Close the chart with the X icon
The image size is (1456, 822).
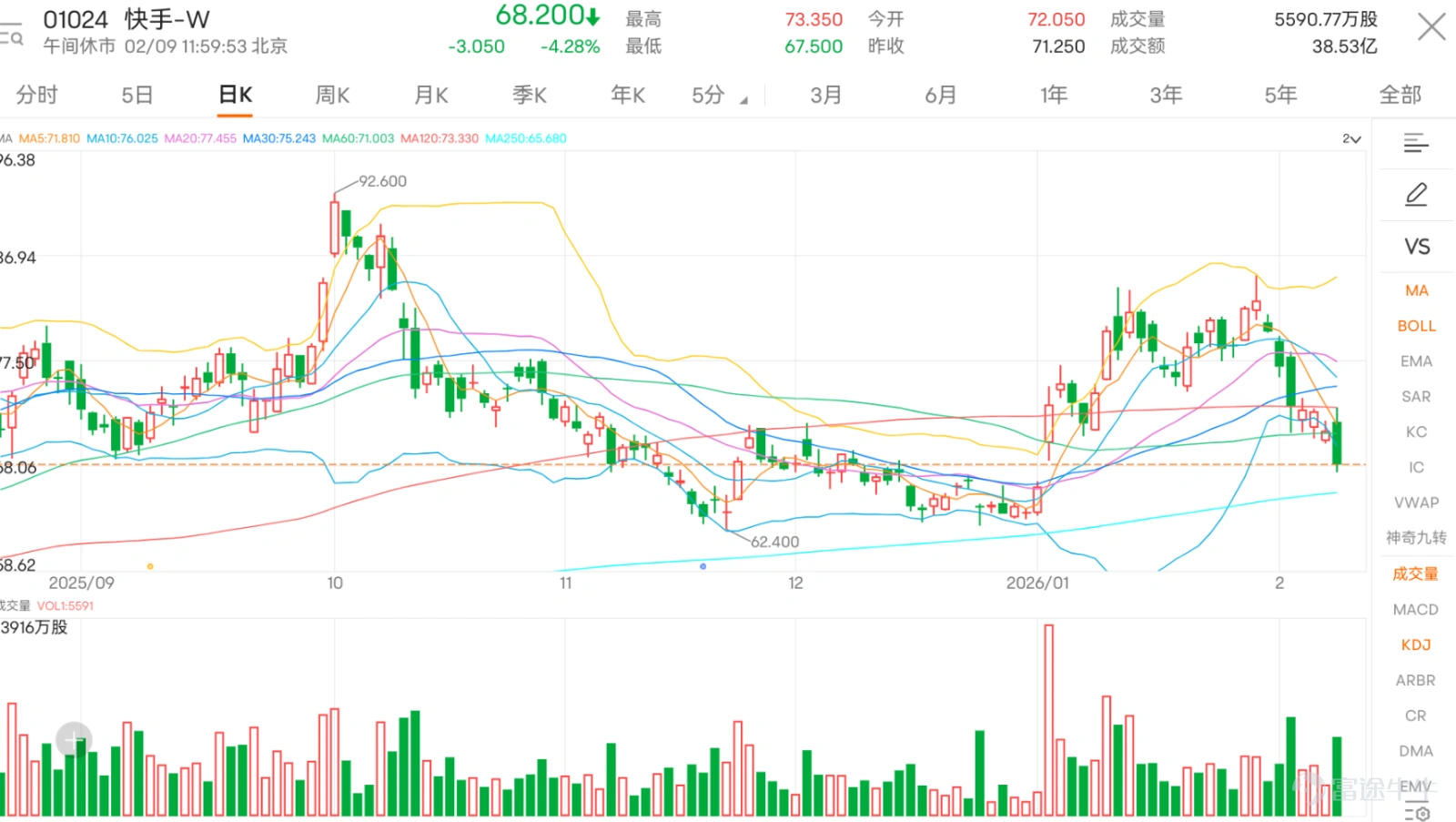[1431, 27]
